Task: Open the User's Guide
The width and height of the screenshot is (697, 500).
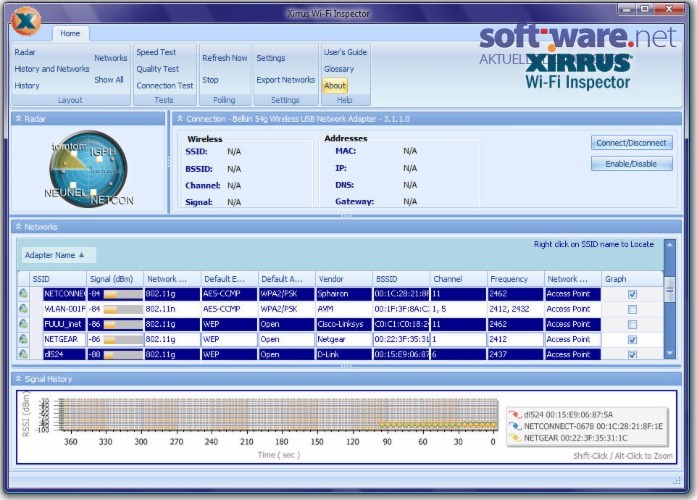Action: pos(345,52)
